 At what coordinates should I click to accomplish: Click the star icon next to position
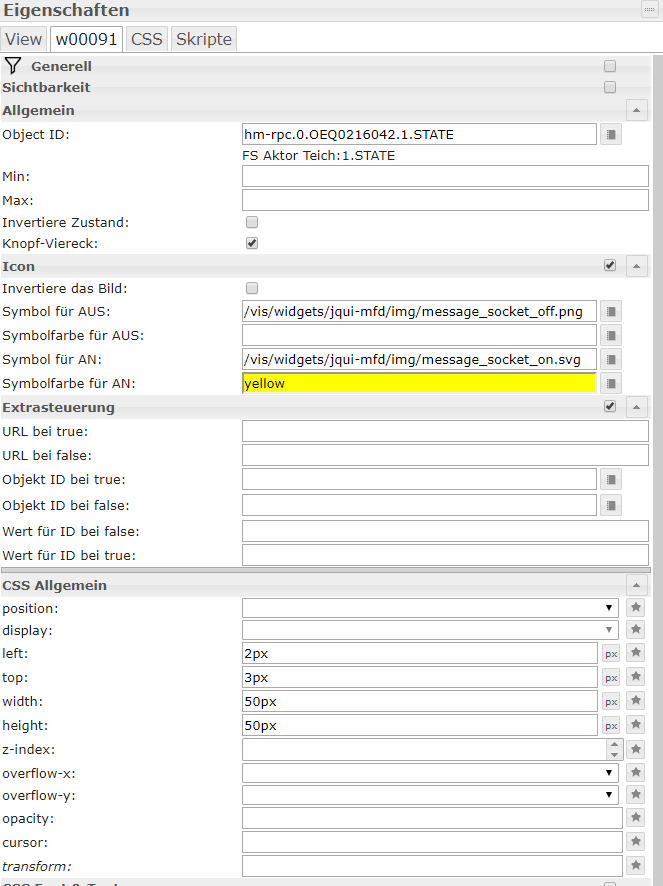636,607
